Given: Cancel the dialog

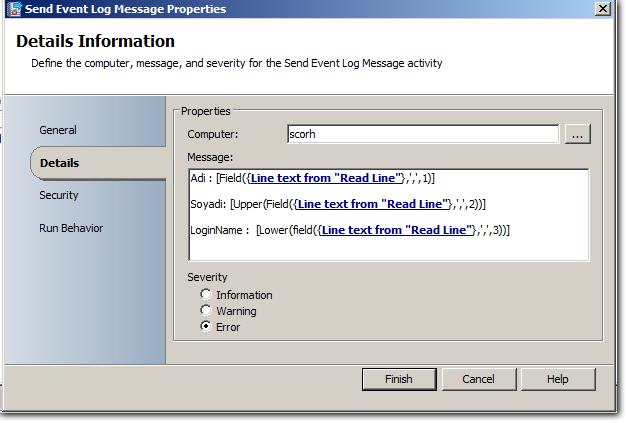Looking at the screenshot, I should click(x=479, y=379).
